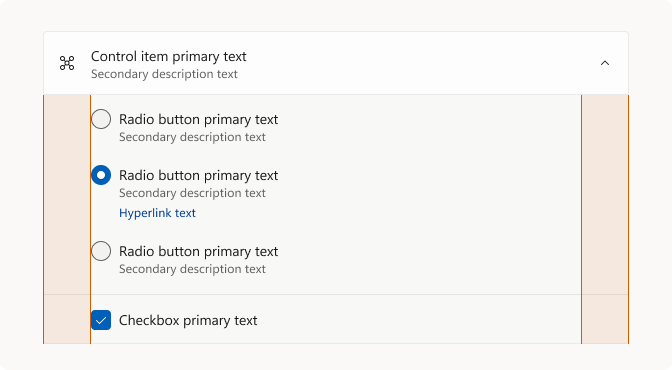Click the description directly above Hyperlink text
This screenshot has height=370, width=672.
[192, 193]
